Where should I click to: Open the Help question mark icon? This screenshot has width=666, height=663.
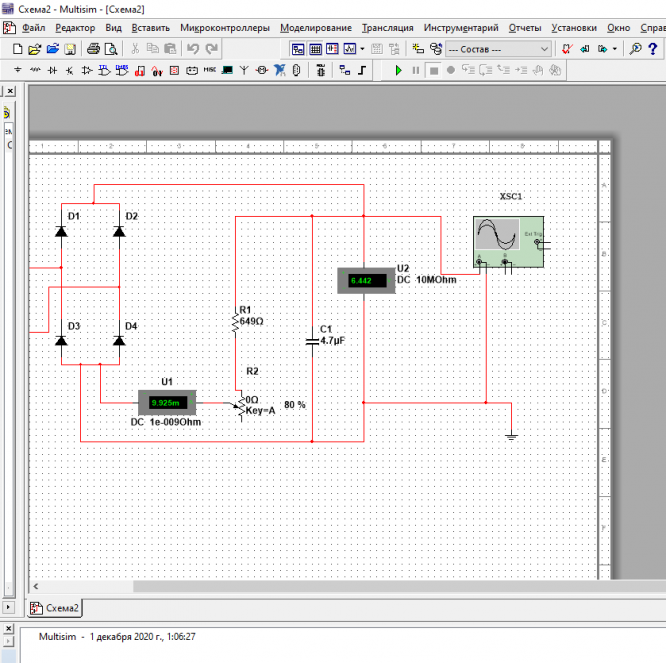[x=652, y=48]
